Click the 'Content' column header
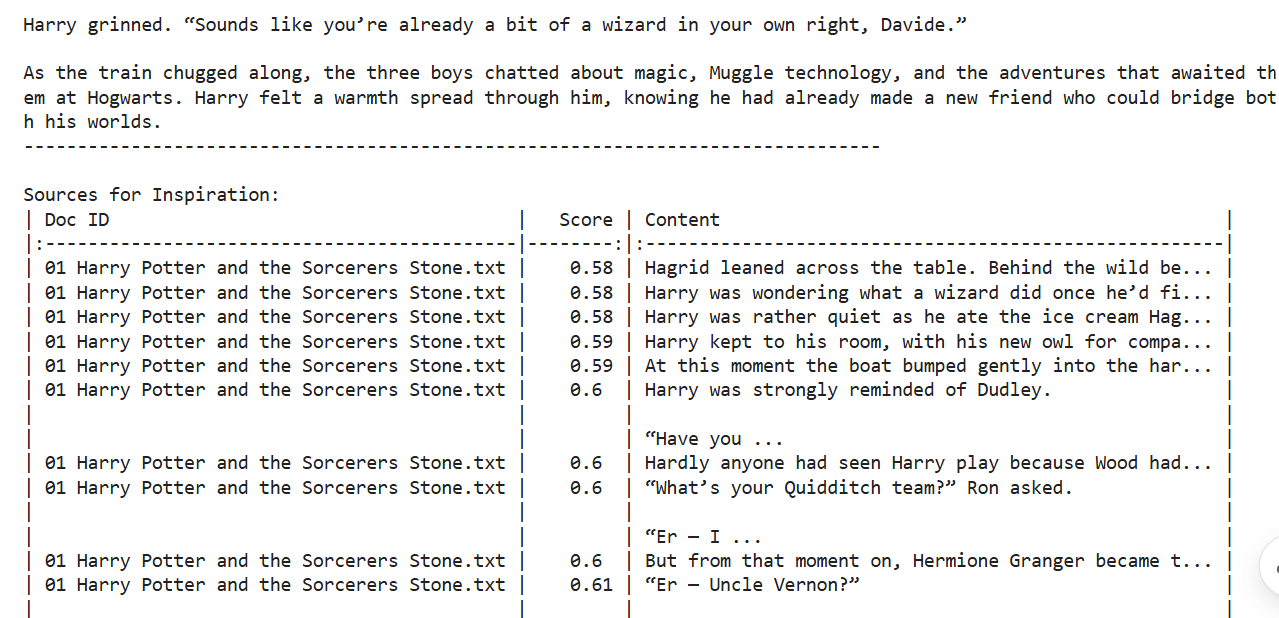 pos(682,220)
